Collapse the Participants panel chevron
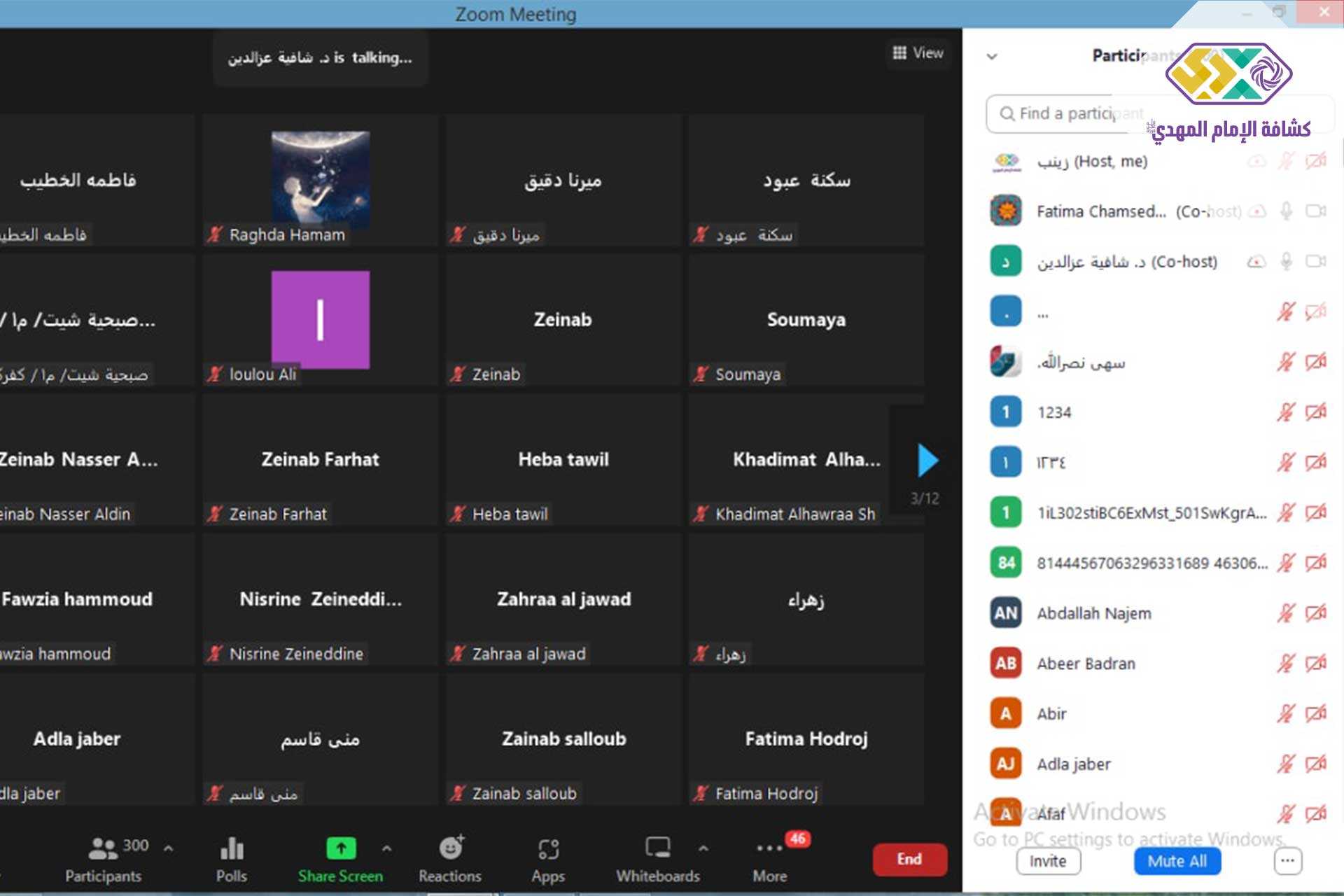Image resolution: width=1344 pixels, height=896 pixels. tap(992, 57)
